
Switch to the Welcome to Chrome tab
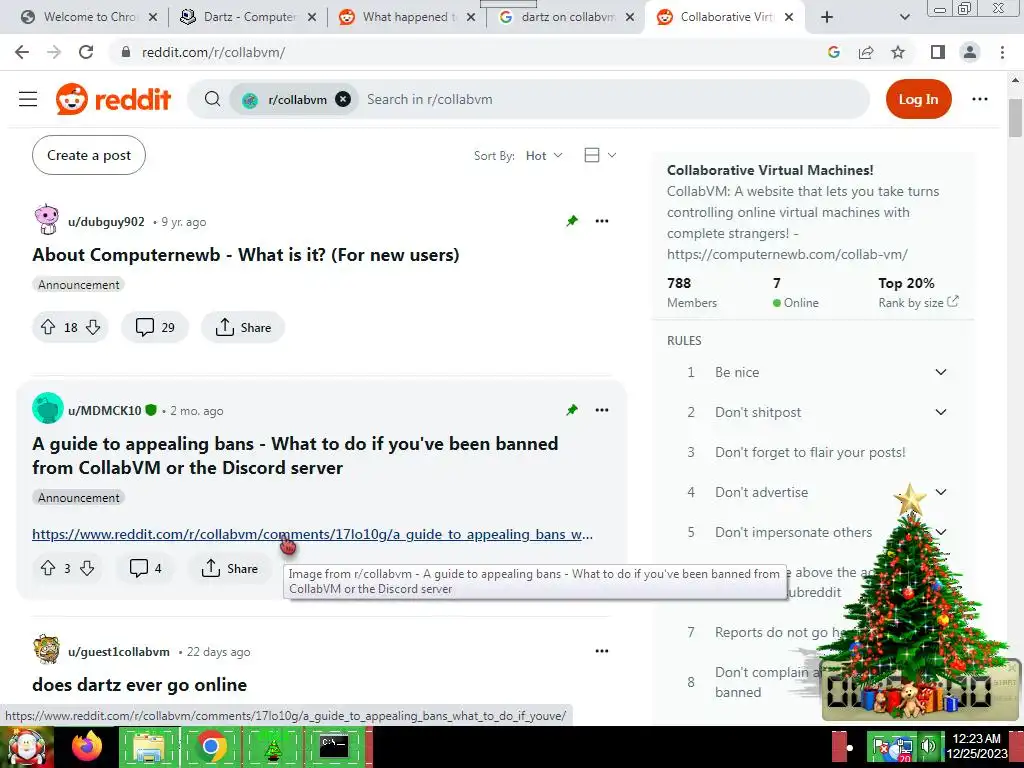[x=89, y=17]
